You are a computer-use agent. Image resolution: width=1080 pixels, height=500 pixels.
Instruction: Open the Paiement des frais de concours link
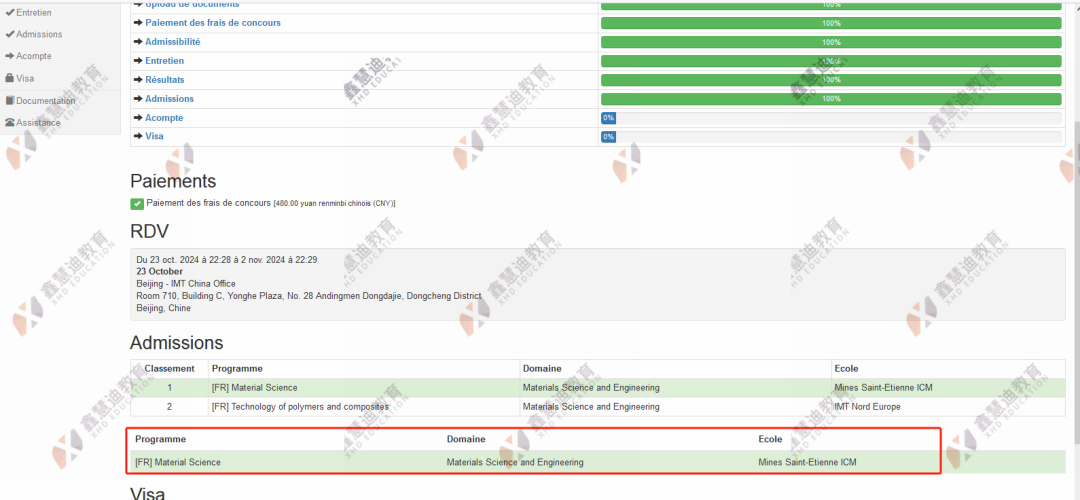point(213,23)
